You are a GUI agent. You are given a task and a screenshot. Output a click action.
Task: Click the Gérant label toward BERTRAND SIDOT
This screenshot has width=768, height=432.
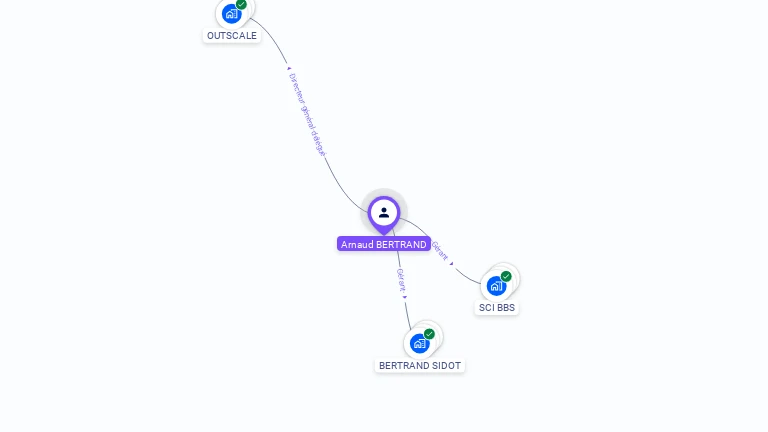402,281
